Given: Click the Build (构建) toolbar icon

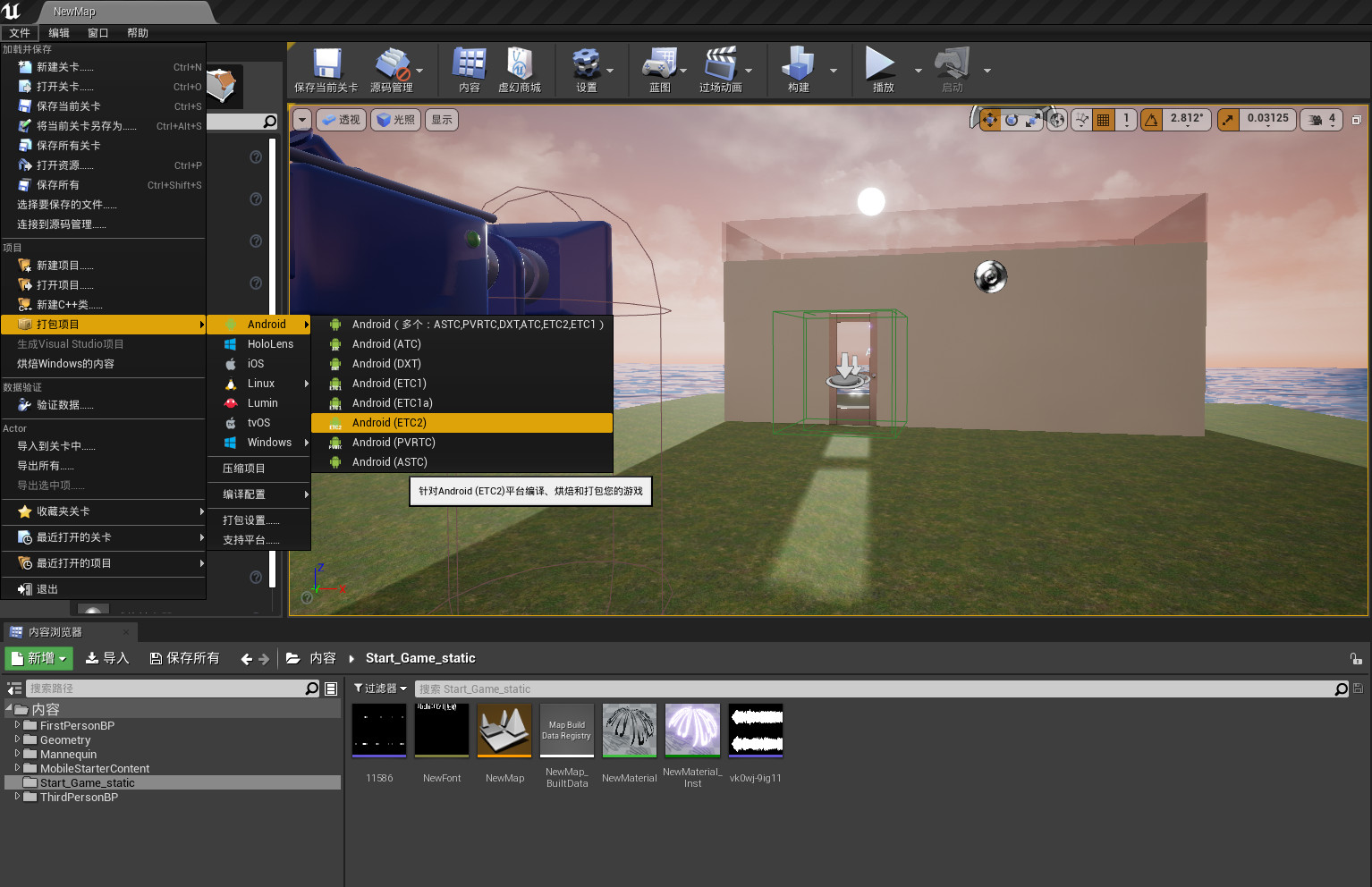Looking at the screenshot, I should [798, 66].
